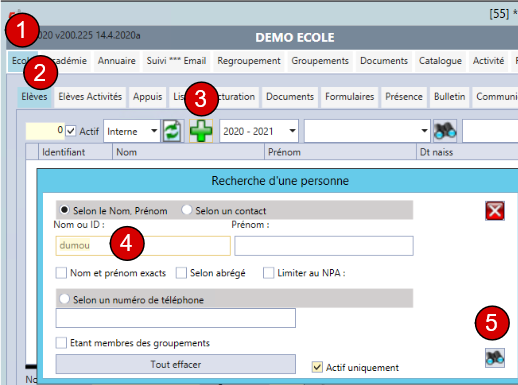
Task: Select the Catalogue tab
Action: coord(440,61)
